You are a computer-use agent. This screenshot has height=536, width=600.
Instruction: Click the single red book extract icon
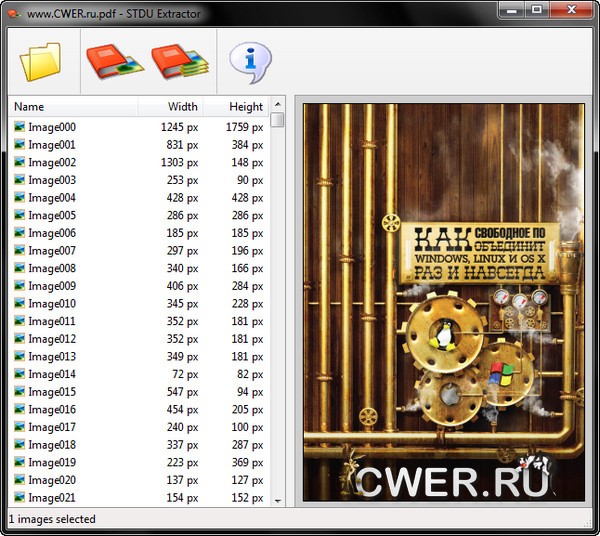point(113,61)
